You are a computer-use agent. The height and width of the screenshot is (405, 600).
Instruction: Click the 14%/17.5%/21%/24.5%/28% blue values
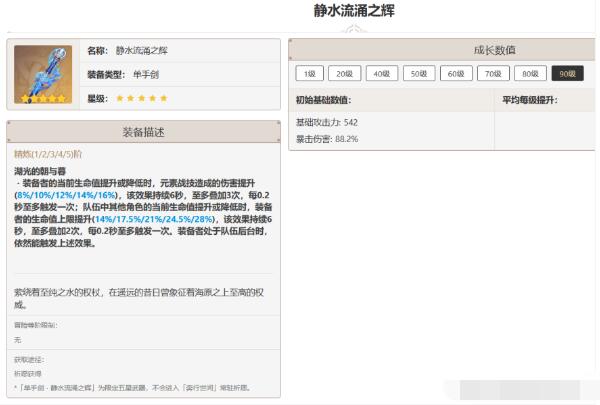154,219
